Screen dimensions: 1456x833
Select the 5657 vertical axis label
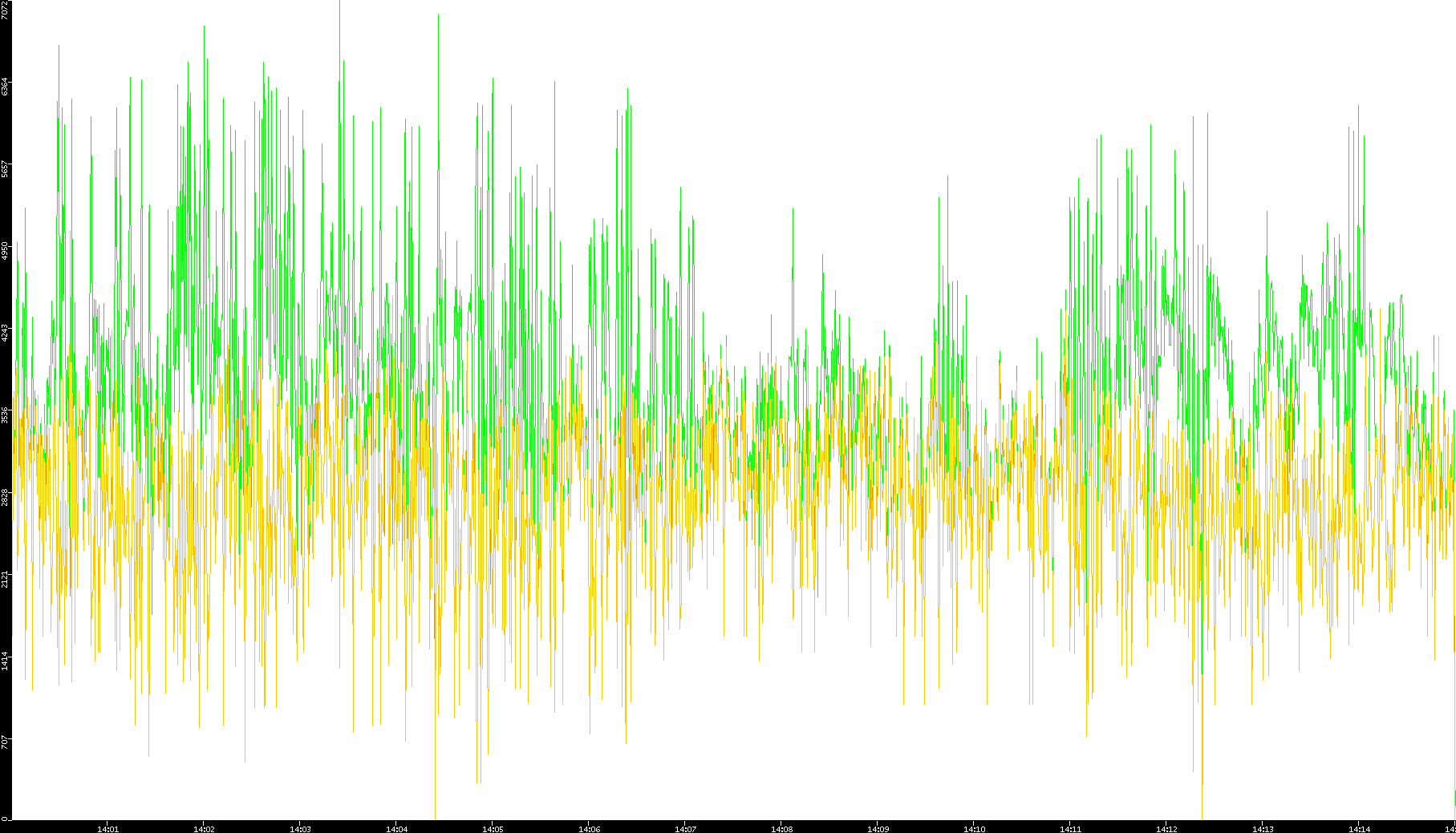[x=6, y=168]
